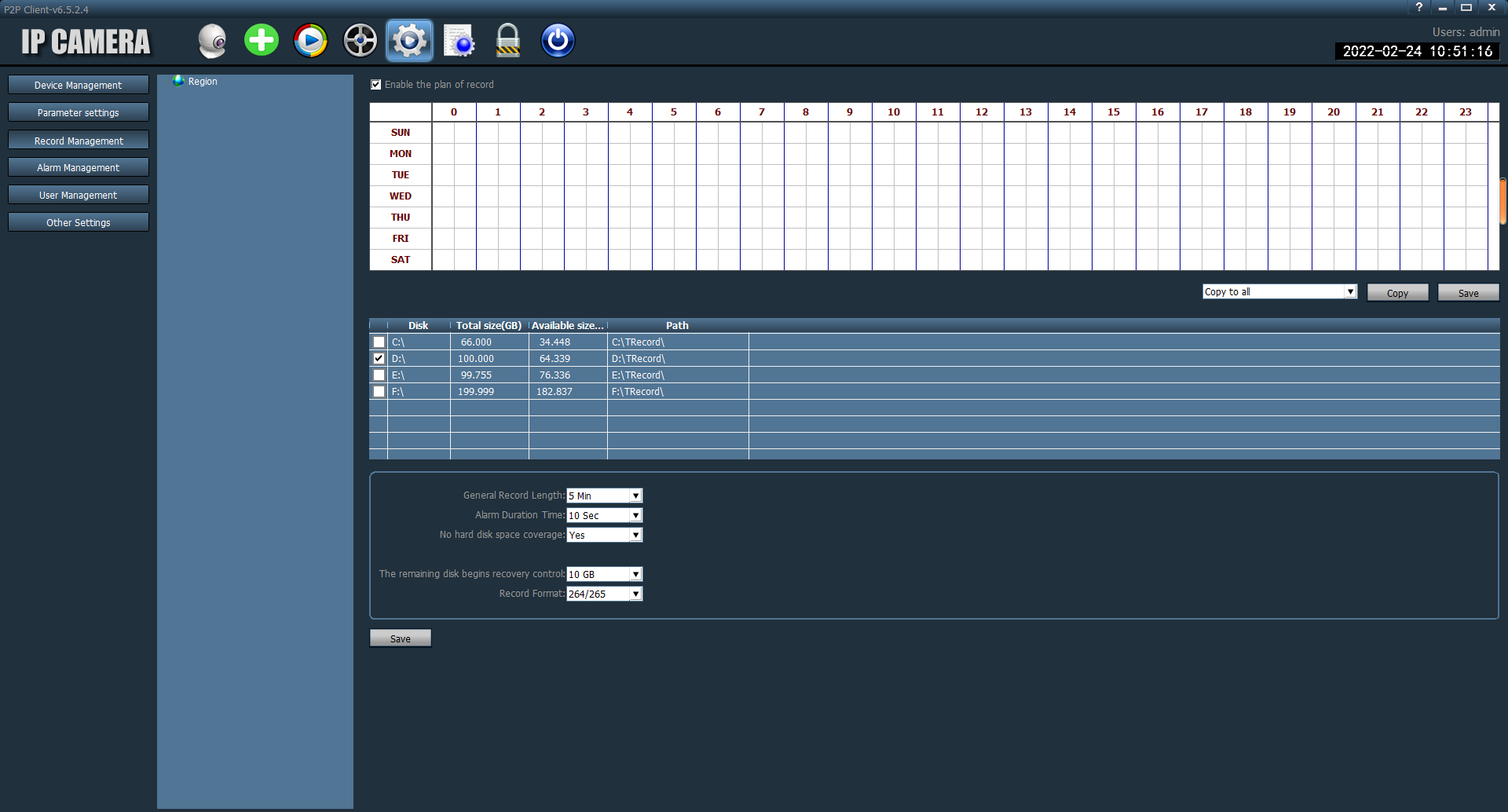Open the Record Format dropdown
Image resolution: width=1508 pixels, height=812 pixels.
point(635,594)
